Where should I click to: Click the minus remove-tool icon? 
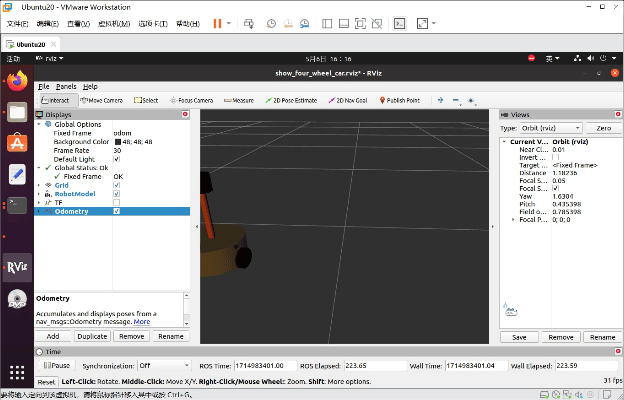pyautogui.click(x=456, y=100)
